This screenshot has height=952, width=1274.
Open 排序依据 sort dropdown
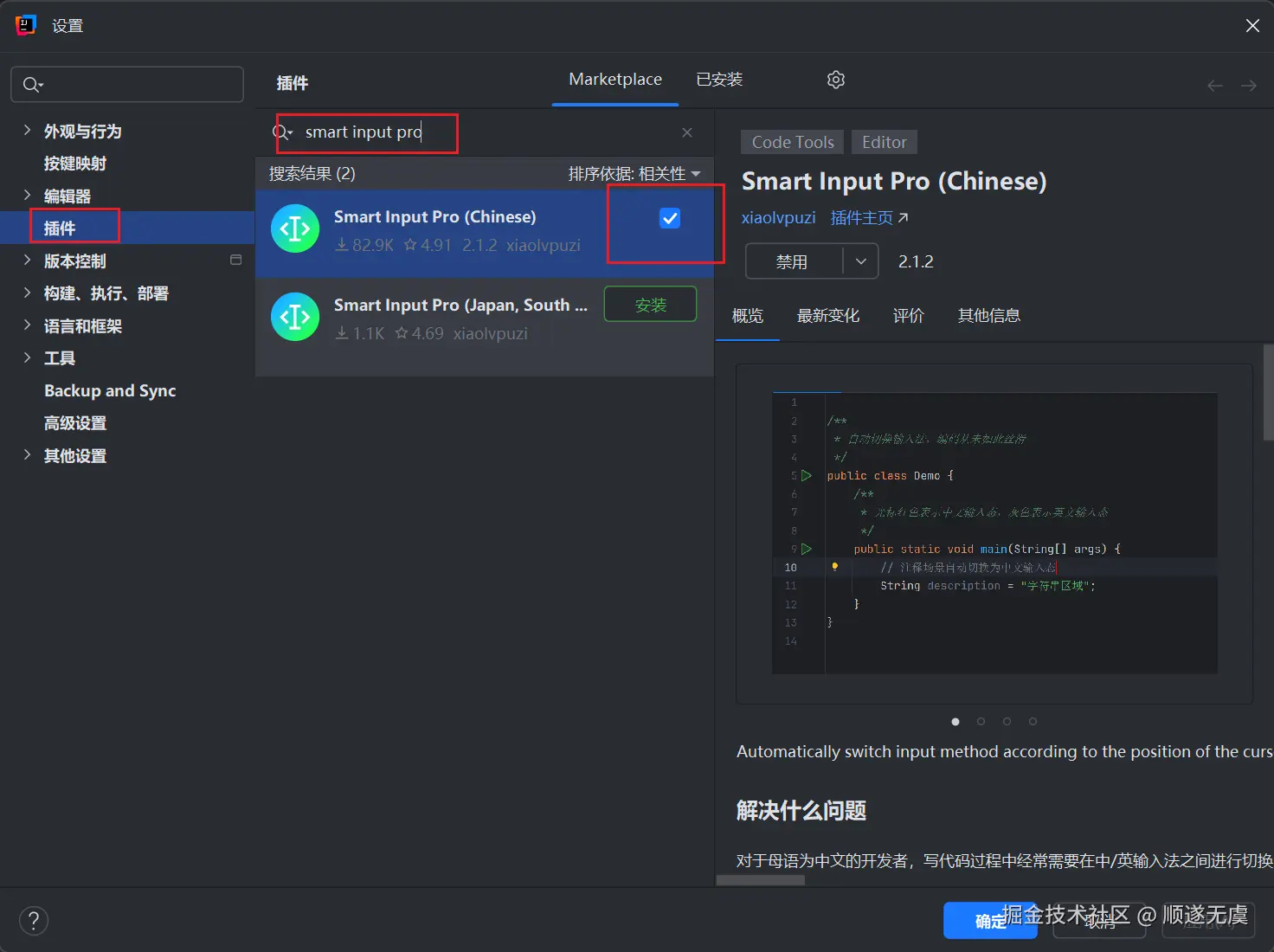pyautogui.click(x=634, y=174)
